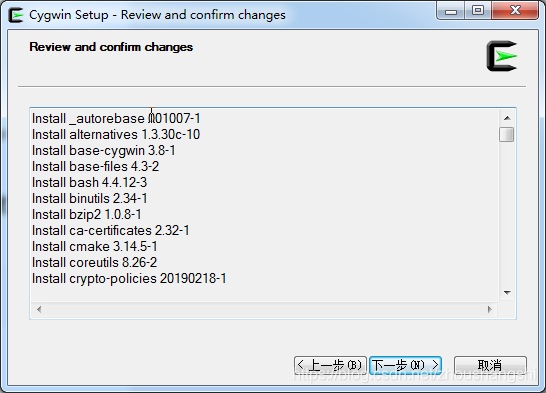
Task: Select line 'Install crypto-policies 20190218-1'
Action: pos(129,279)
